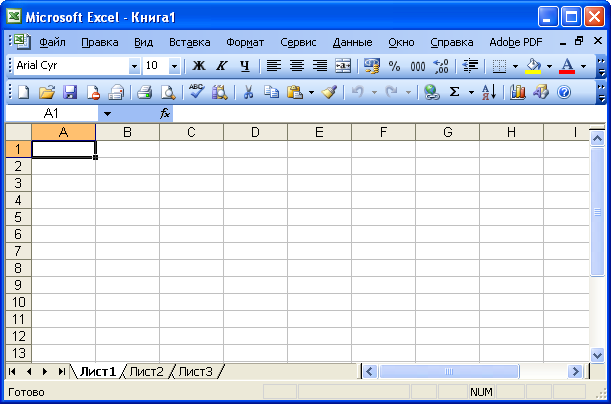The image size is (611, 404).
Task: Align text left in cell
Action: point(274,66)
